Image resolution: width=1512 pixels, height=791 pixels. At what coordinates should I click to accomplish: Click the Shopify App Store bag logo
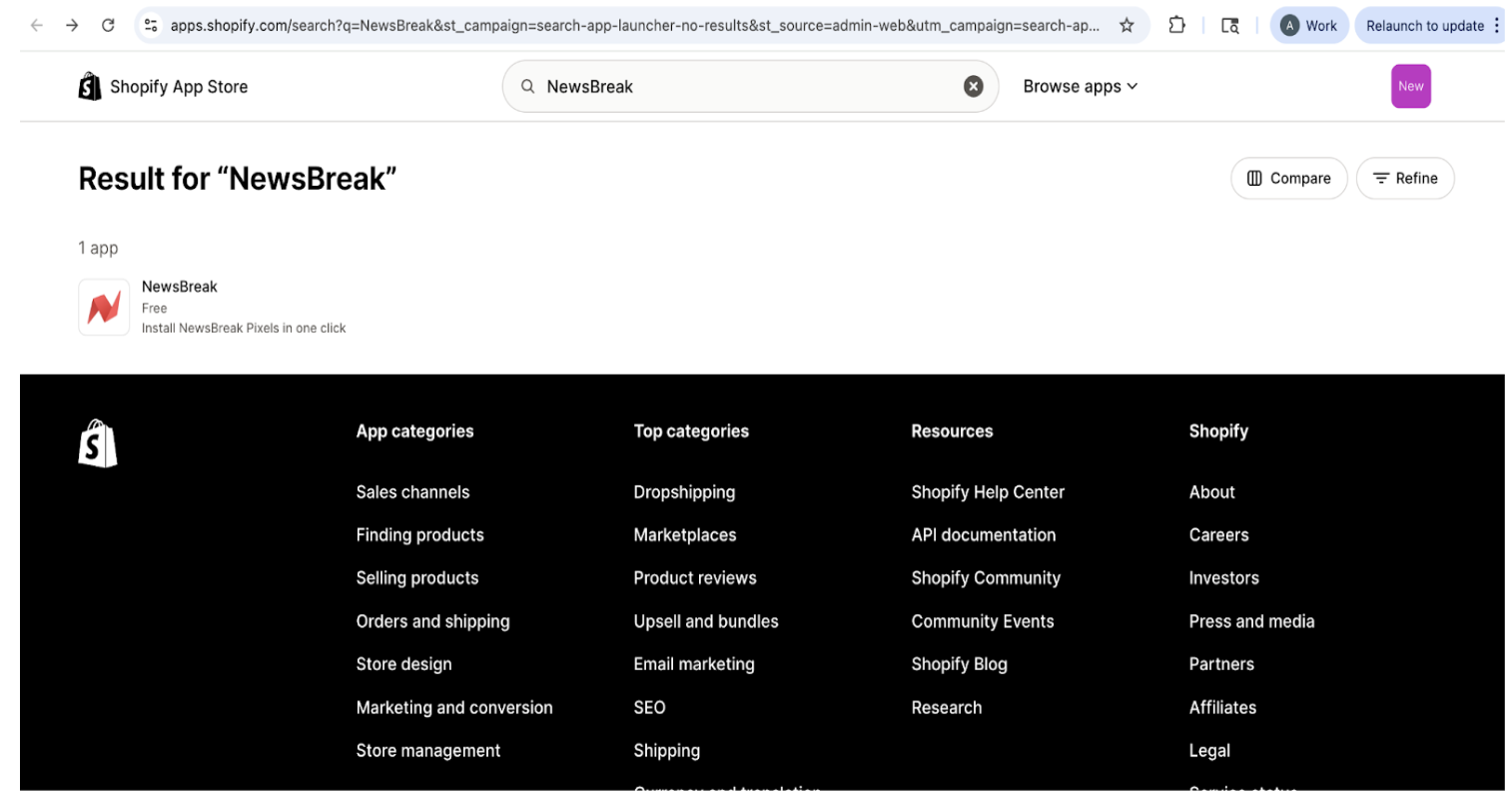[90, 87]
